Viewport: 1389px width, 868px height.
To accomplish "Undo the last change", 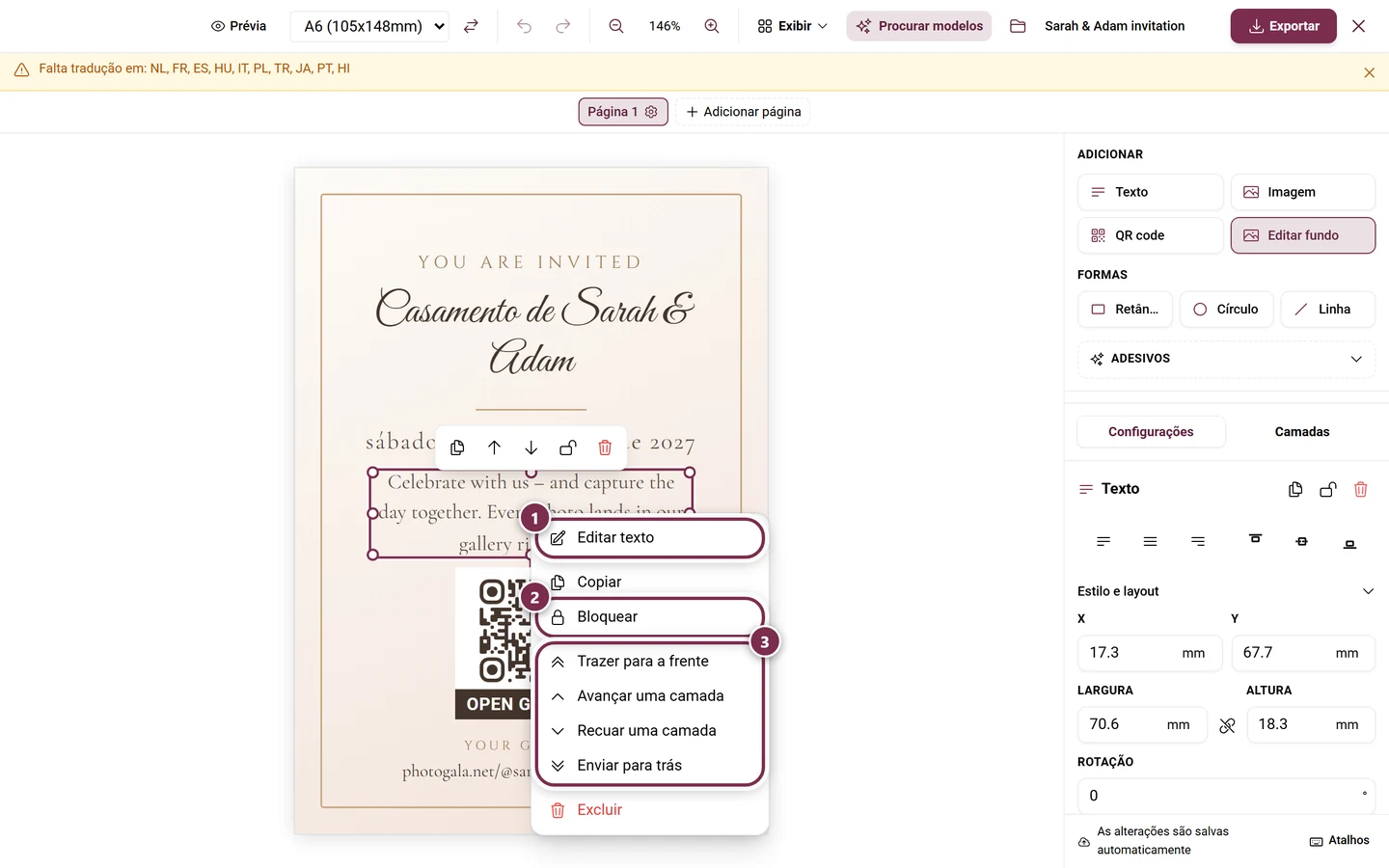I will click(x=524, y=26).
